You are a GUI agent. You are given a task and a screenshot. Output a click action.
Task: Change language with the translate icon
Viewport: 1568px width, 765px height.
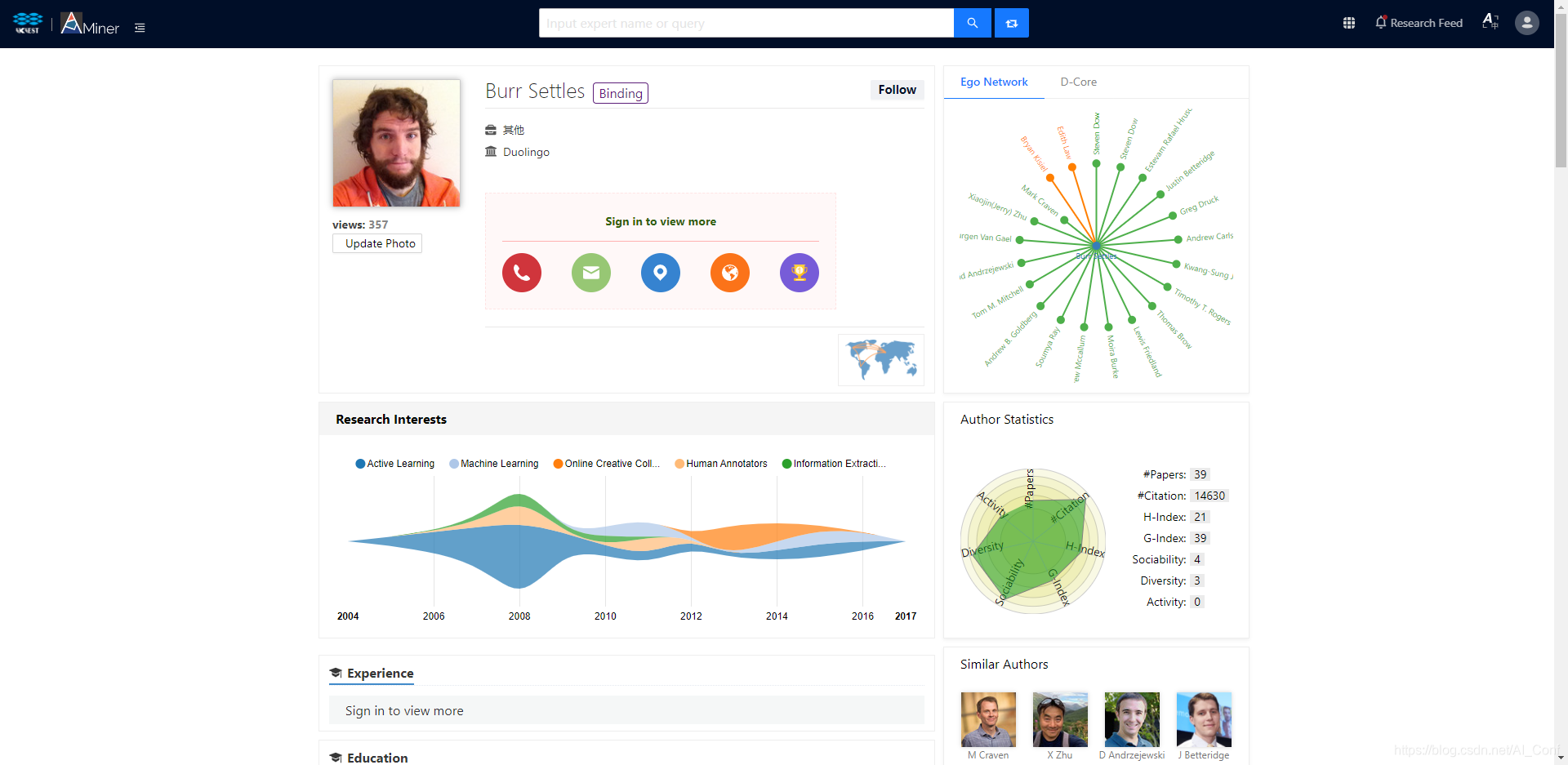[1490, 22]
